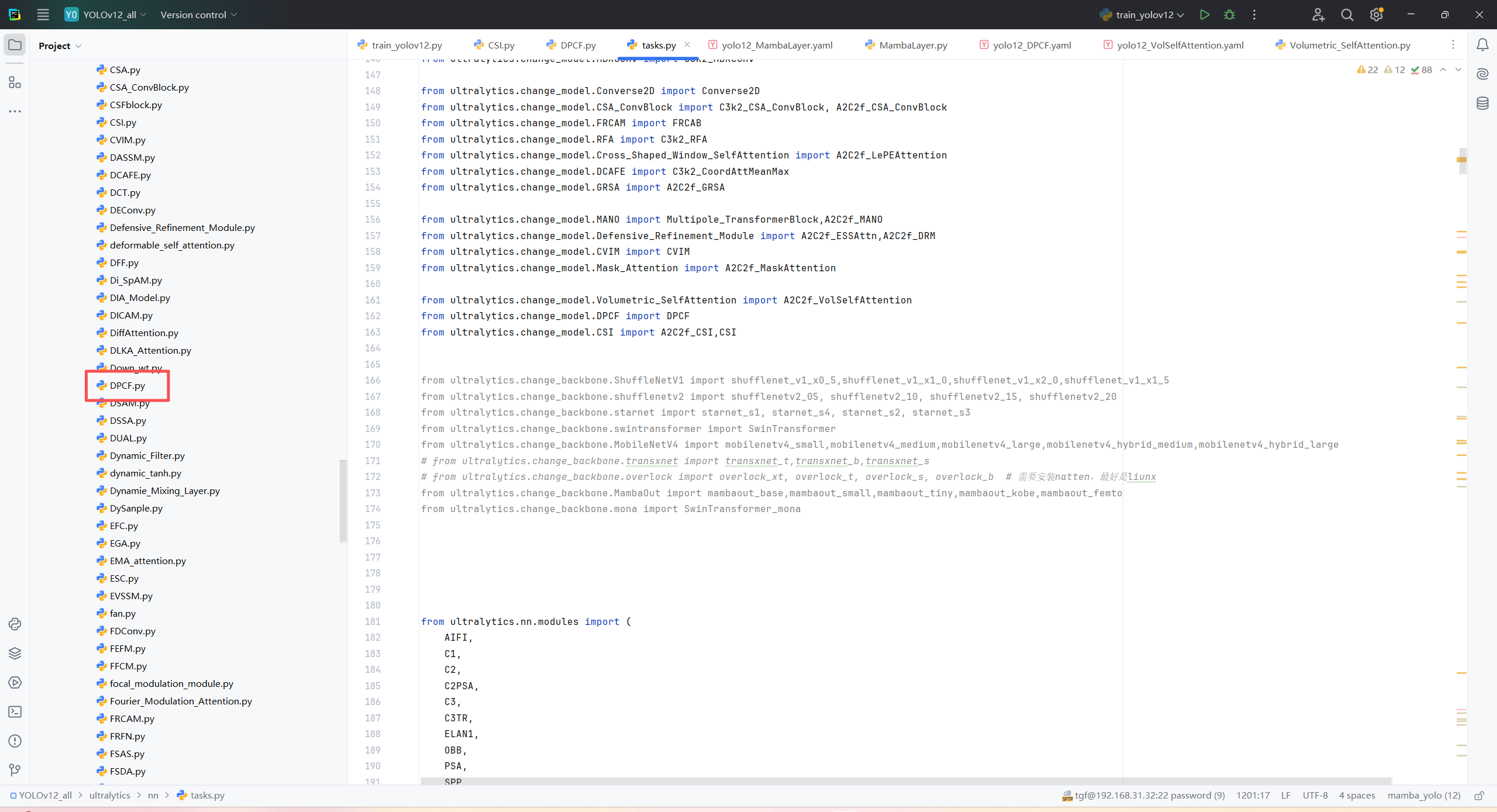Run the train_yolov12 configuration
1497x812 pixels.
(1204, 15)
